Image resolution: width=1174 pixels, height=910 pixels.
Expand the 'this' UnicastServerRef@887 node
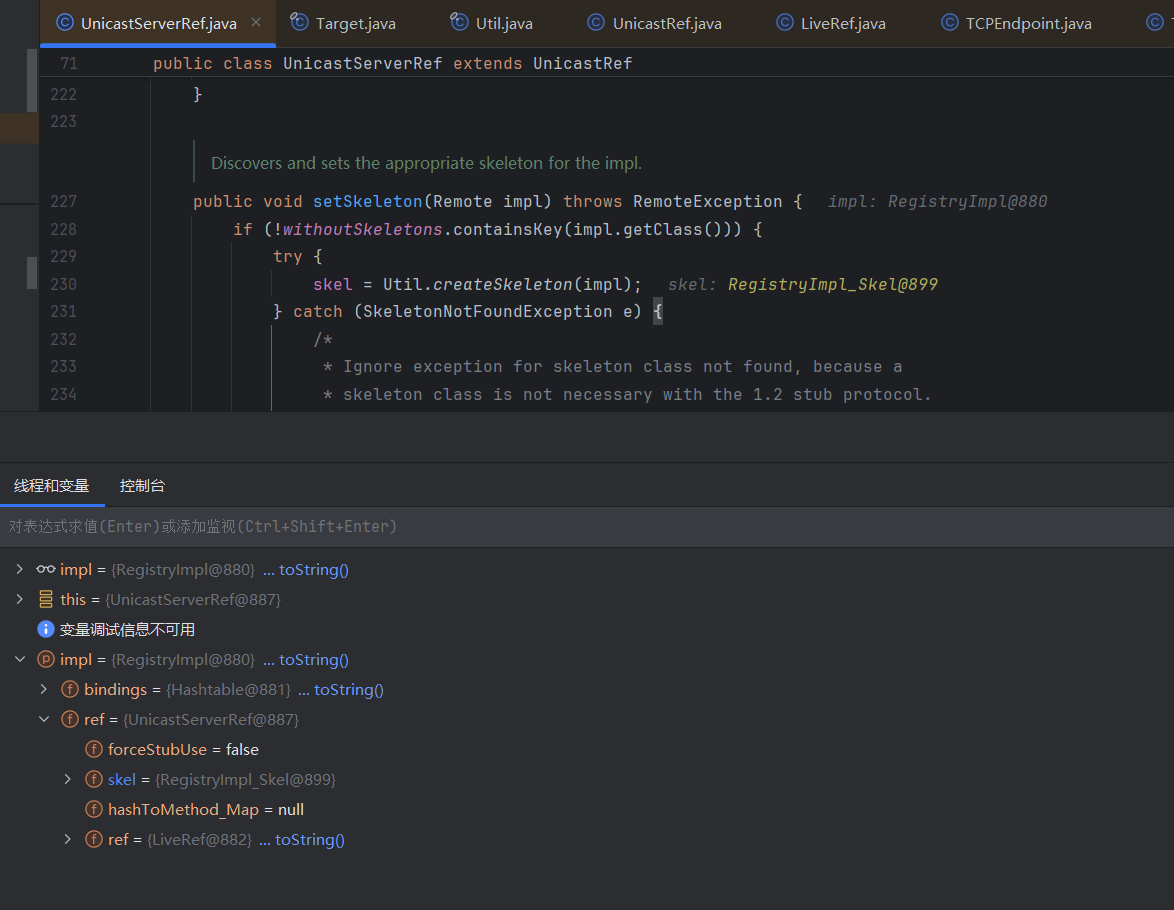pyautogui.click(x=19, y=600)
